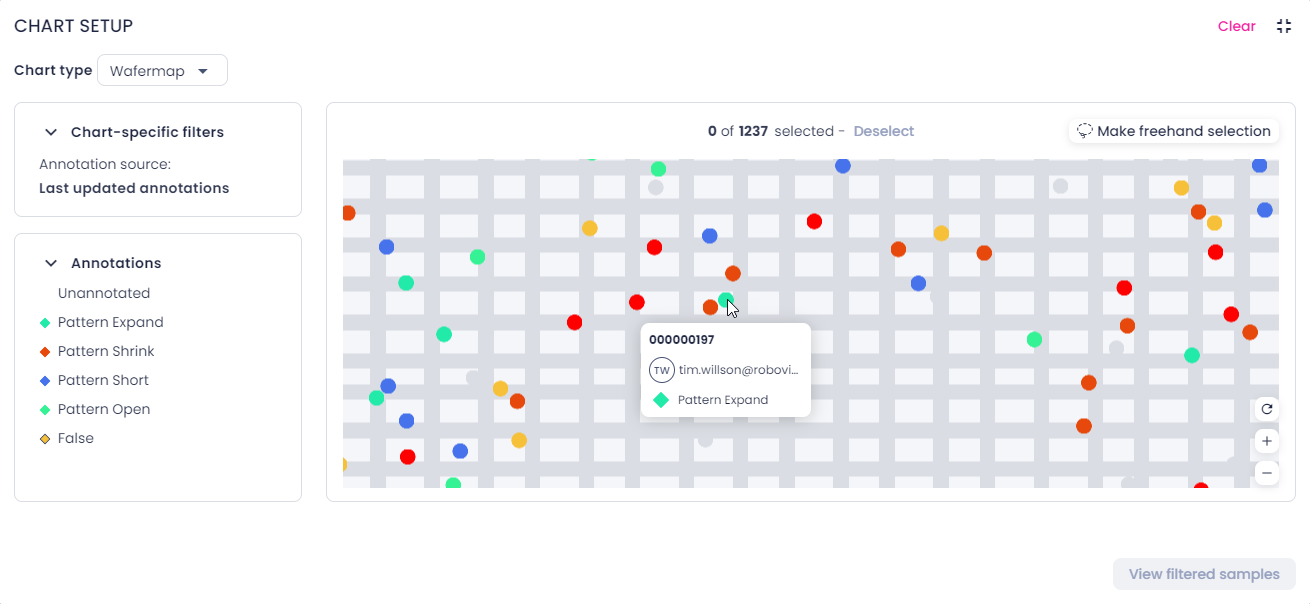This screenshot has height=604, width=1310.
Task: Click the TW user avatar in tooltip
Action: pyautogui.click(x=661, y=370)
